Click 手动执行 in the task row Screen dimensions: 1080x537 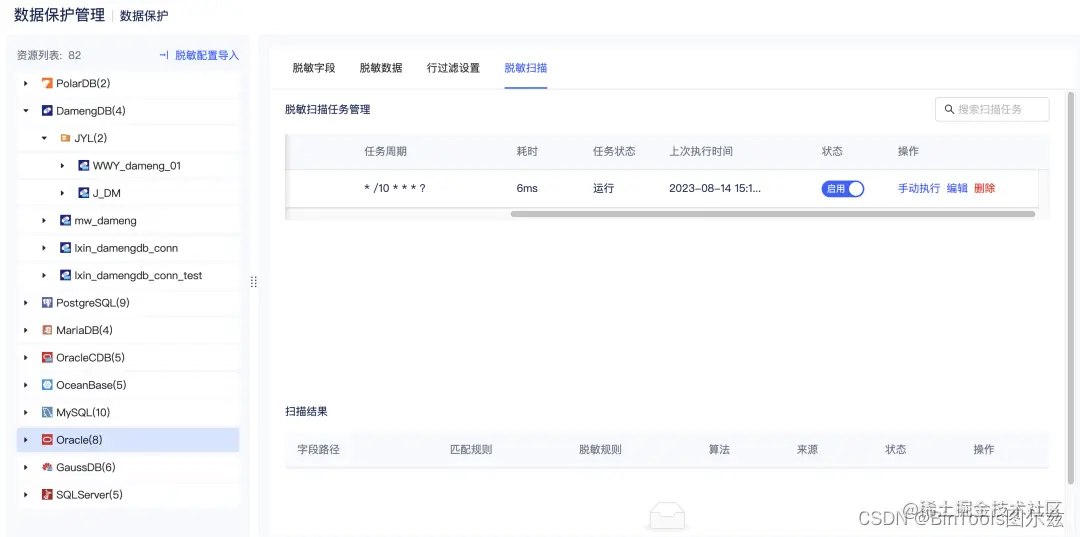pos(919,189)
